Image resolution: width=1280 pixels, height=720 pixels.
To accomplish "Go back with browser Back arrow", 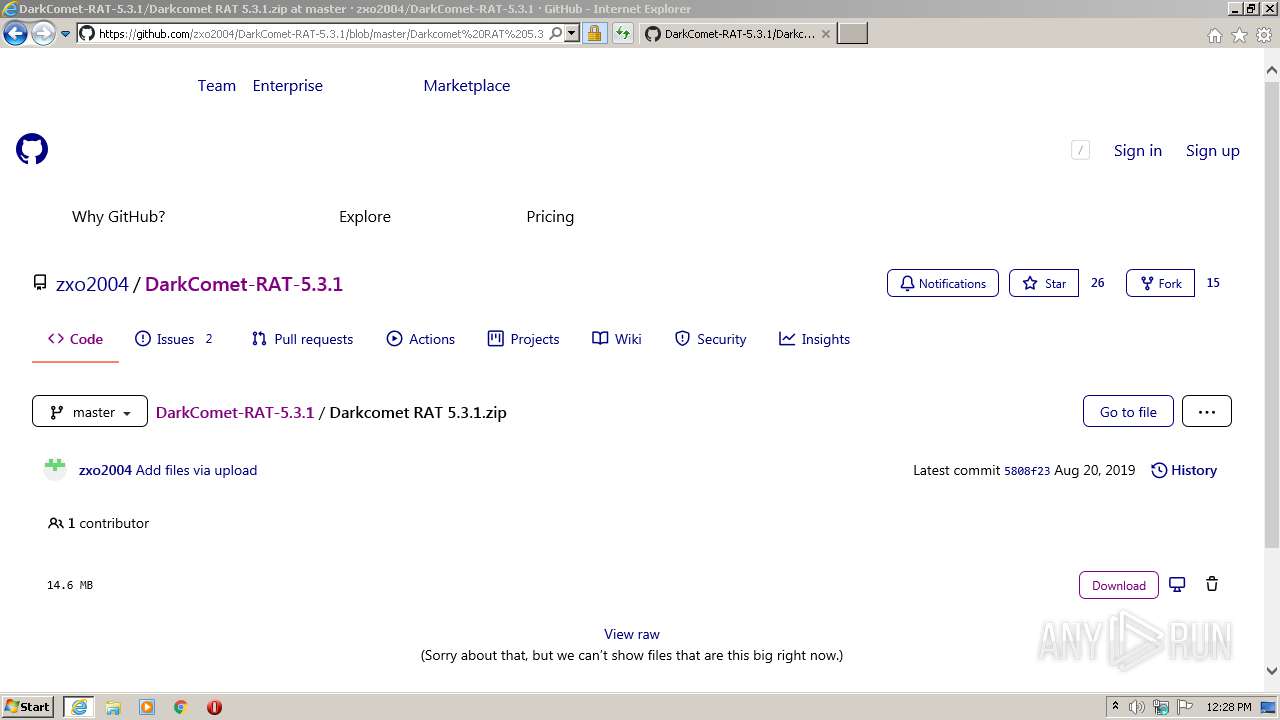I will 15,34.
